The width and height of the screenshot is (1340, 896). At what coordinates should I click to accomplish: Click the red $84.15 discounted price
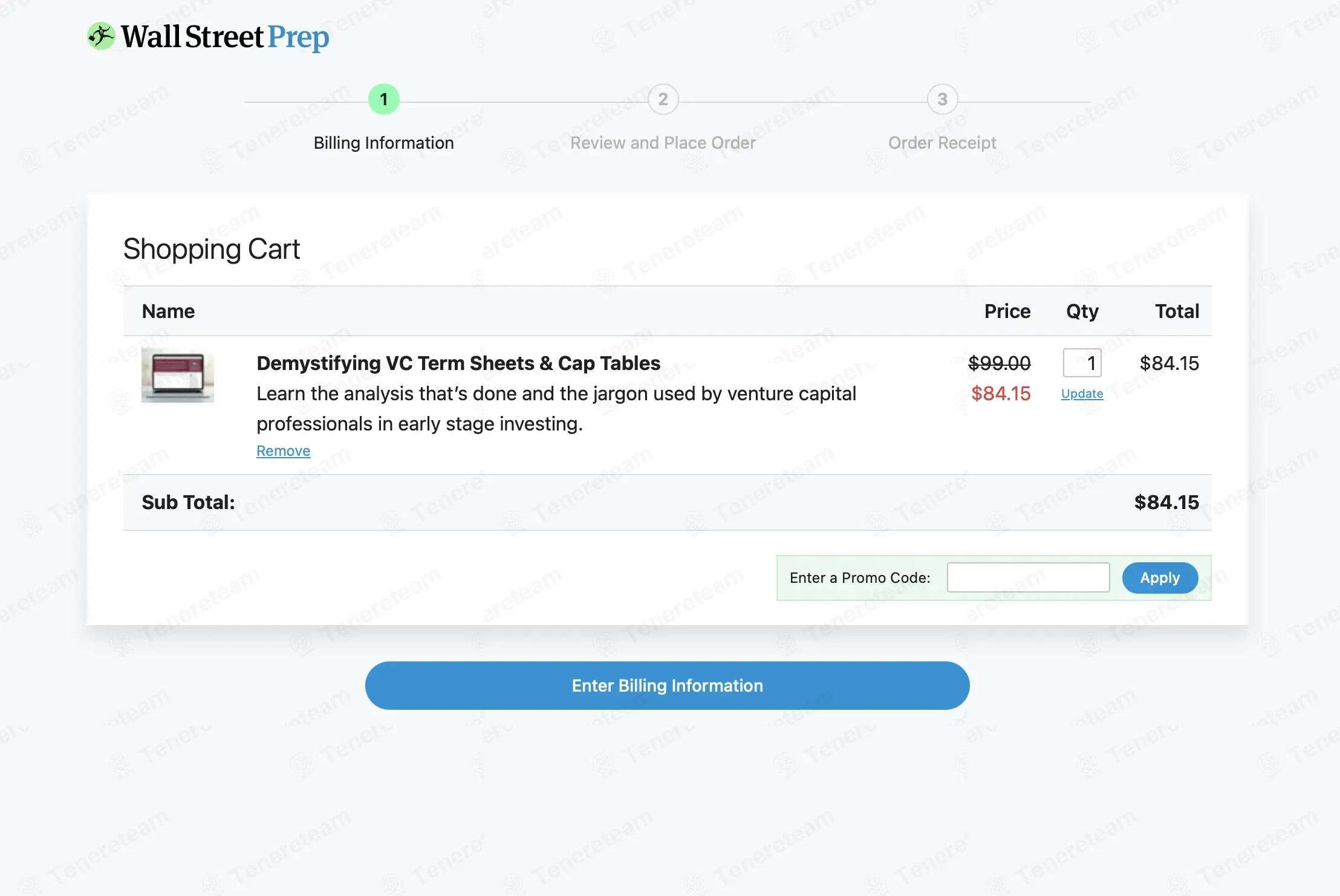(1001, 394)
